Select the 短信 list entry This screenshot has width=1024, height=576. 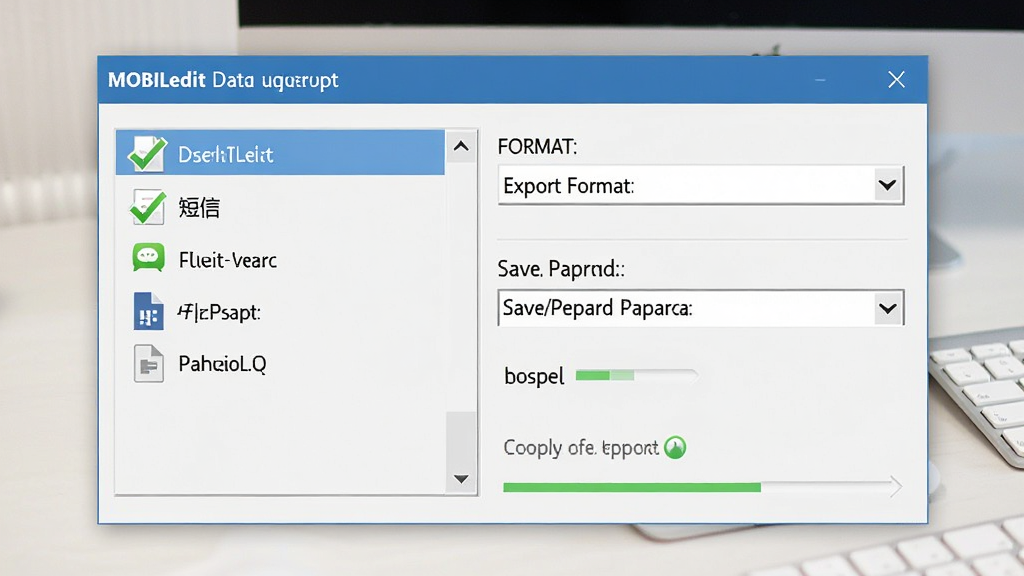click(280, 207)
